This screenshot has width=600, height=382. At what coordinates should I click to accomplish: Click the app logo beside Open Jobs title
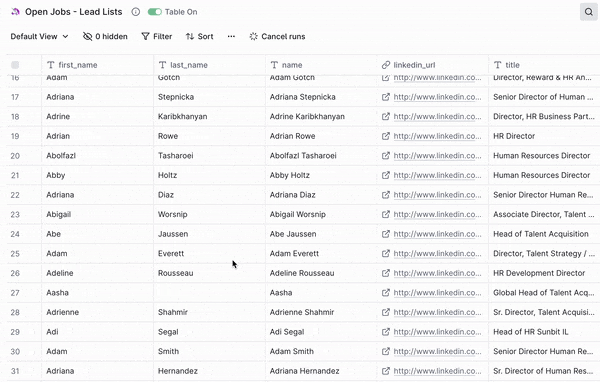tap(15, 12)
